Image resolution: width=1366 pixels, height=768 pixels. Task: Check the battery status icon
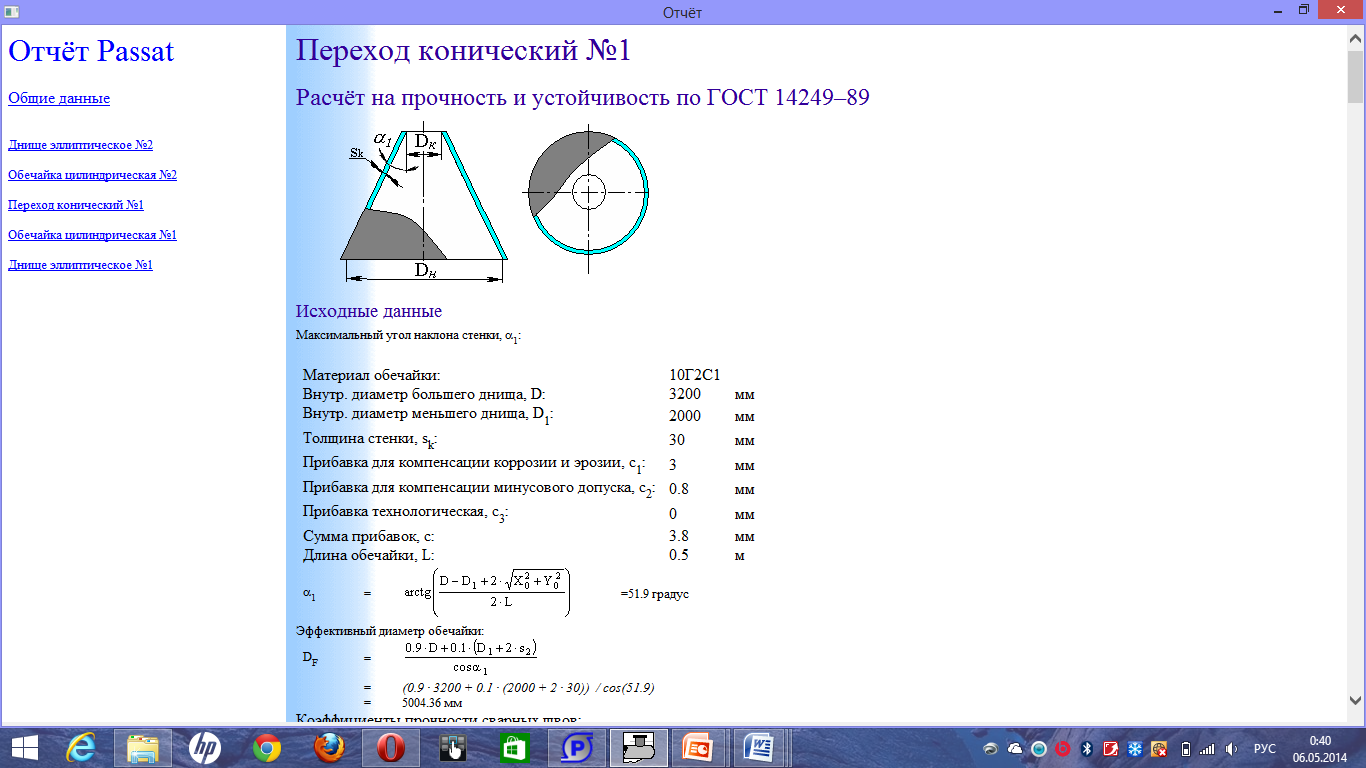[1186, 749]
